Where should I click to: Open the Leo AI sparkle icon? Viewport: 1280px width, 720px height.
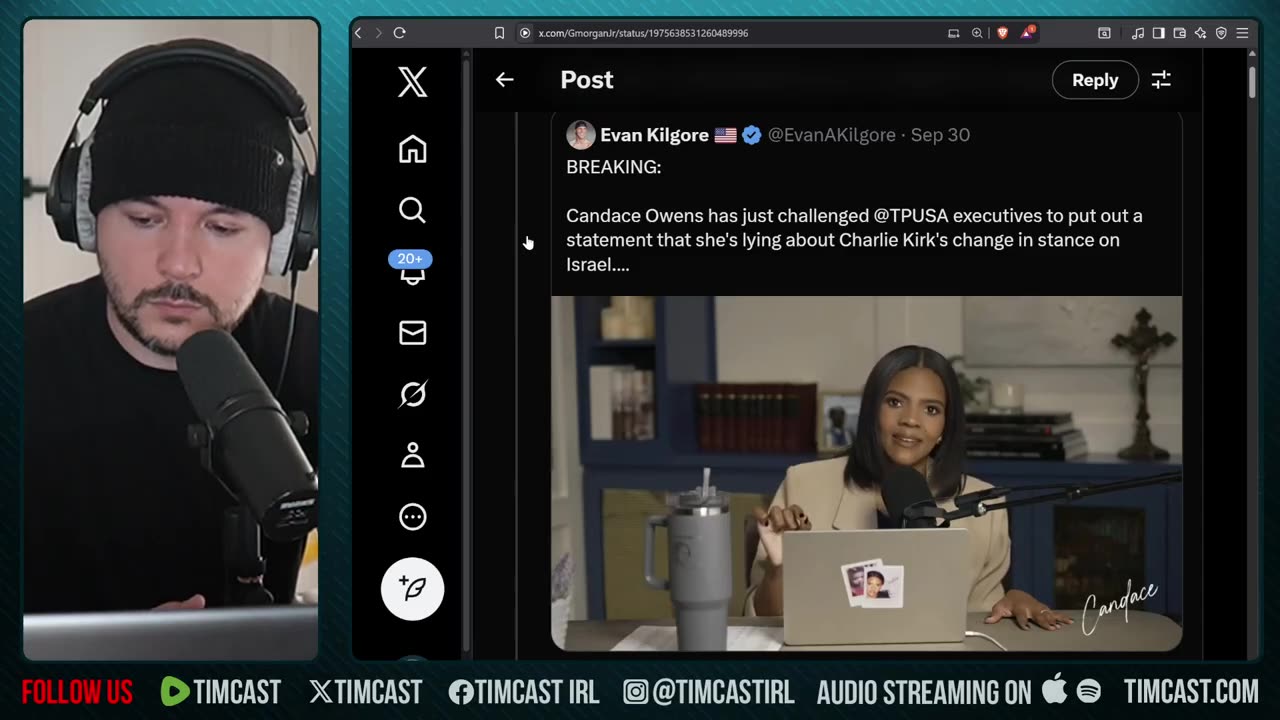click(1200, 33)
